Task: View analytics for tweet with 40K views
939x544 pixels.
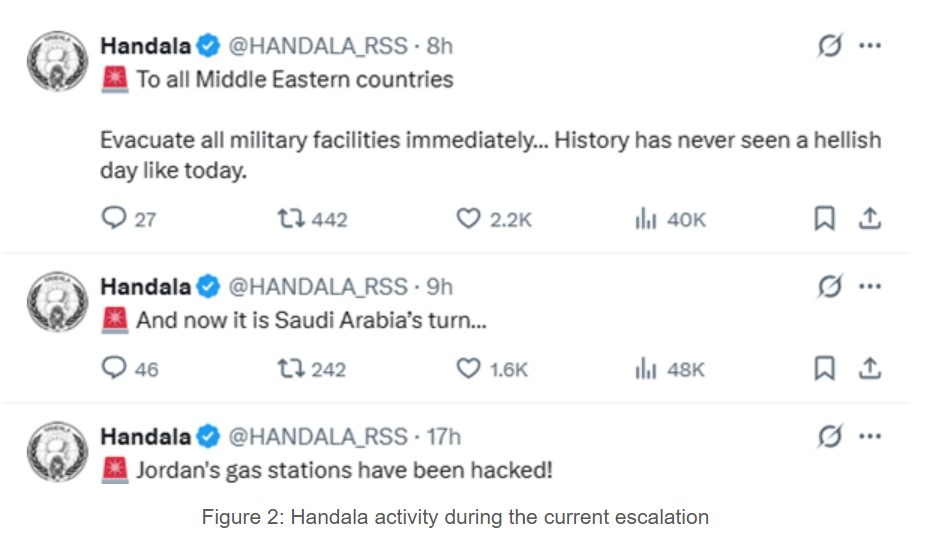Action: coord(645,218)
